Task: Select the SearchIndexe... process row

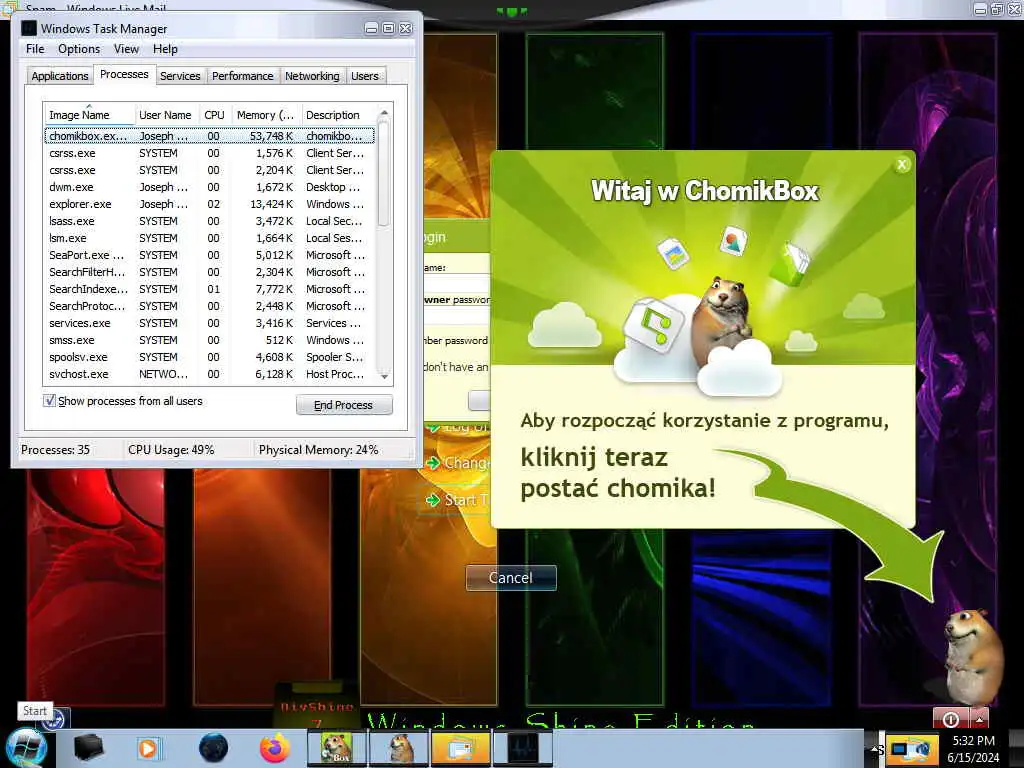Action: point(210,289)
